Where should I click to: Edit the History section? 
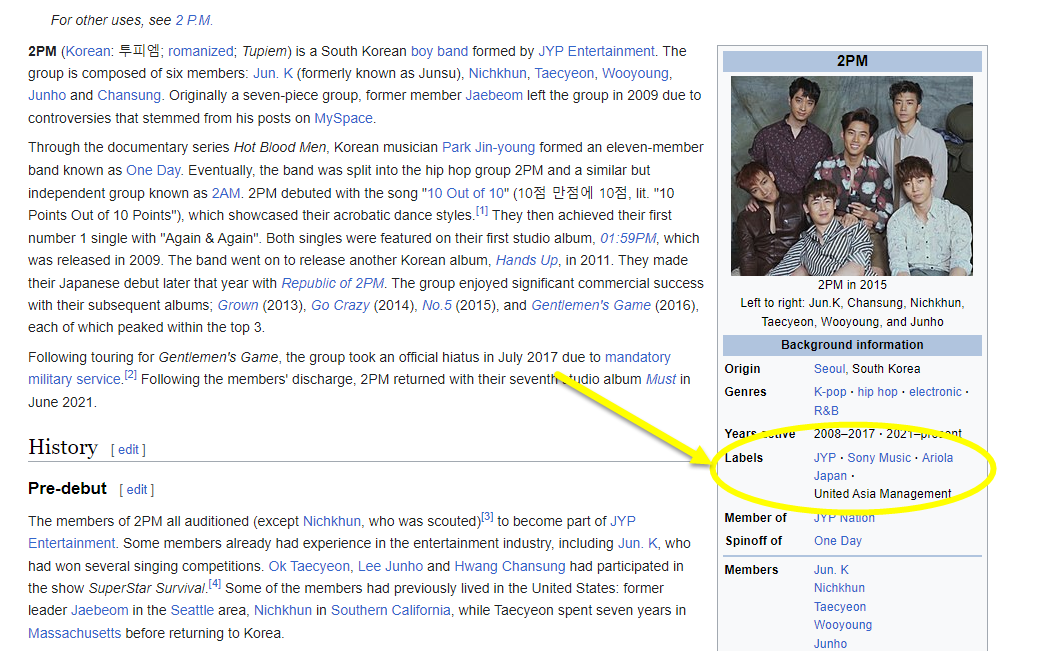(x=129, y=450)
